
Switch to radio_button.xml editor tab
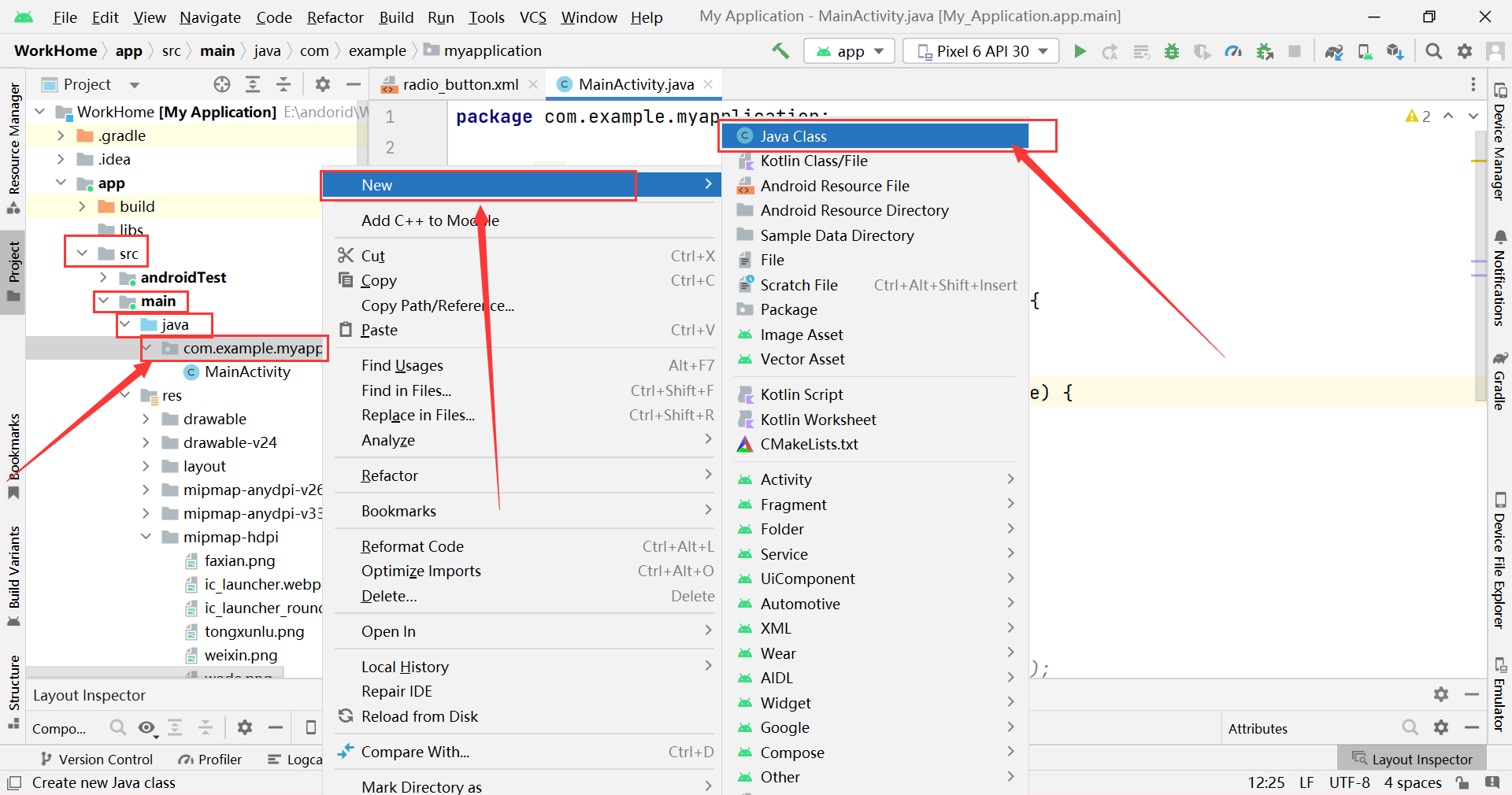click(460, 84)
